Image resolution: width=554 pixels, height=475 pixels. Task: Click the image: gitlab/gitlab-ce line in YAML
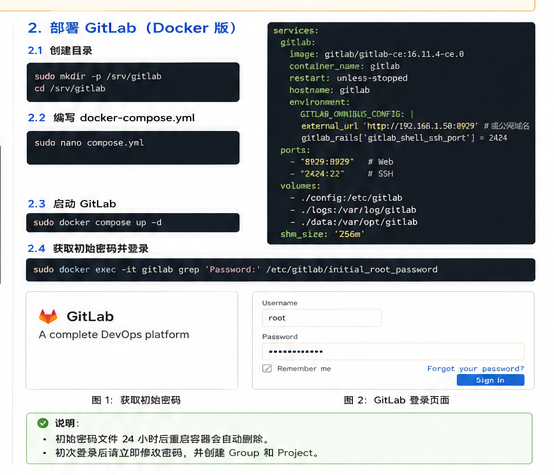(x=377, y=54)
